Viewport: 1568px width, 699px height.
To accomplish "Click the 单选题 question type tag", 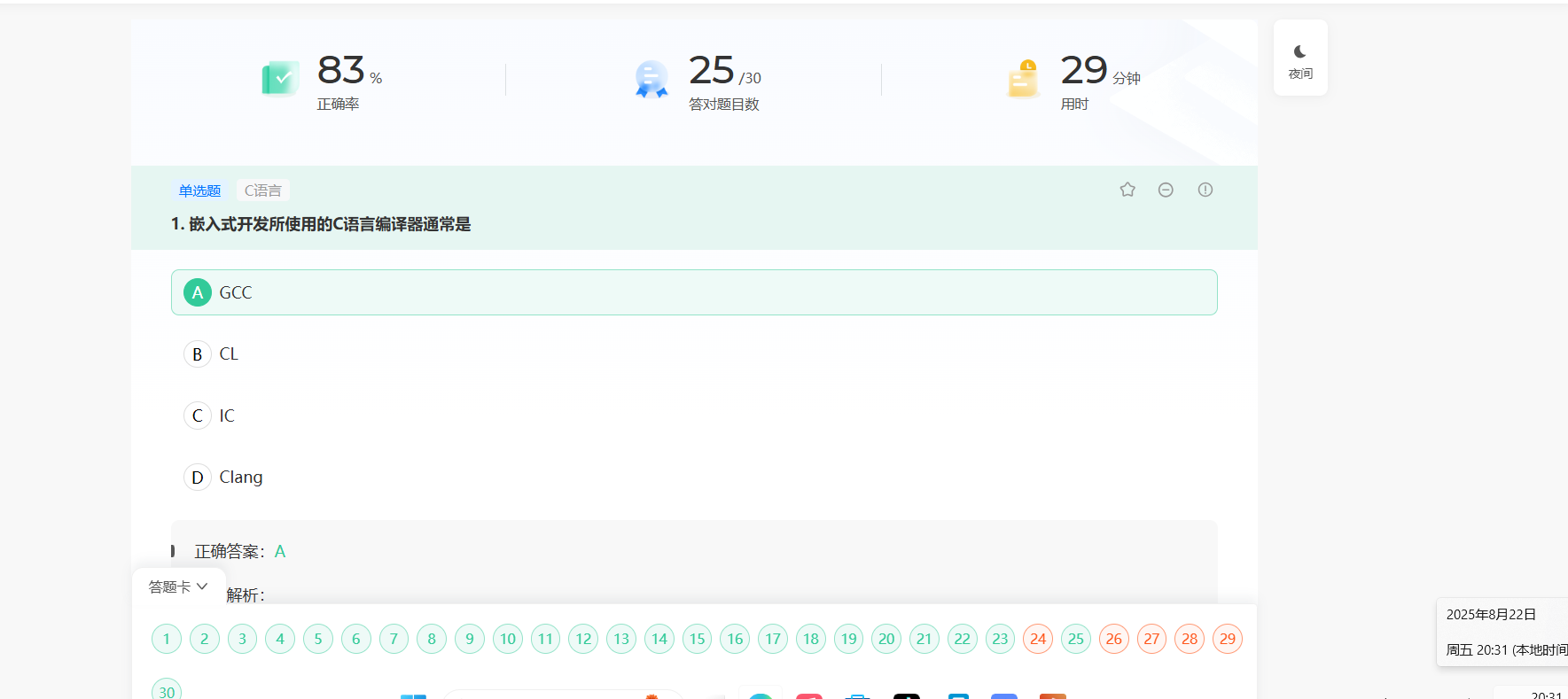I will tap(199, 190).
